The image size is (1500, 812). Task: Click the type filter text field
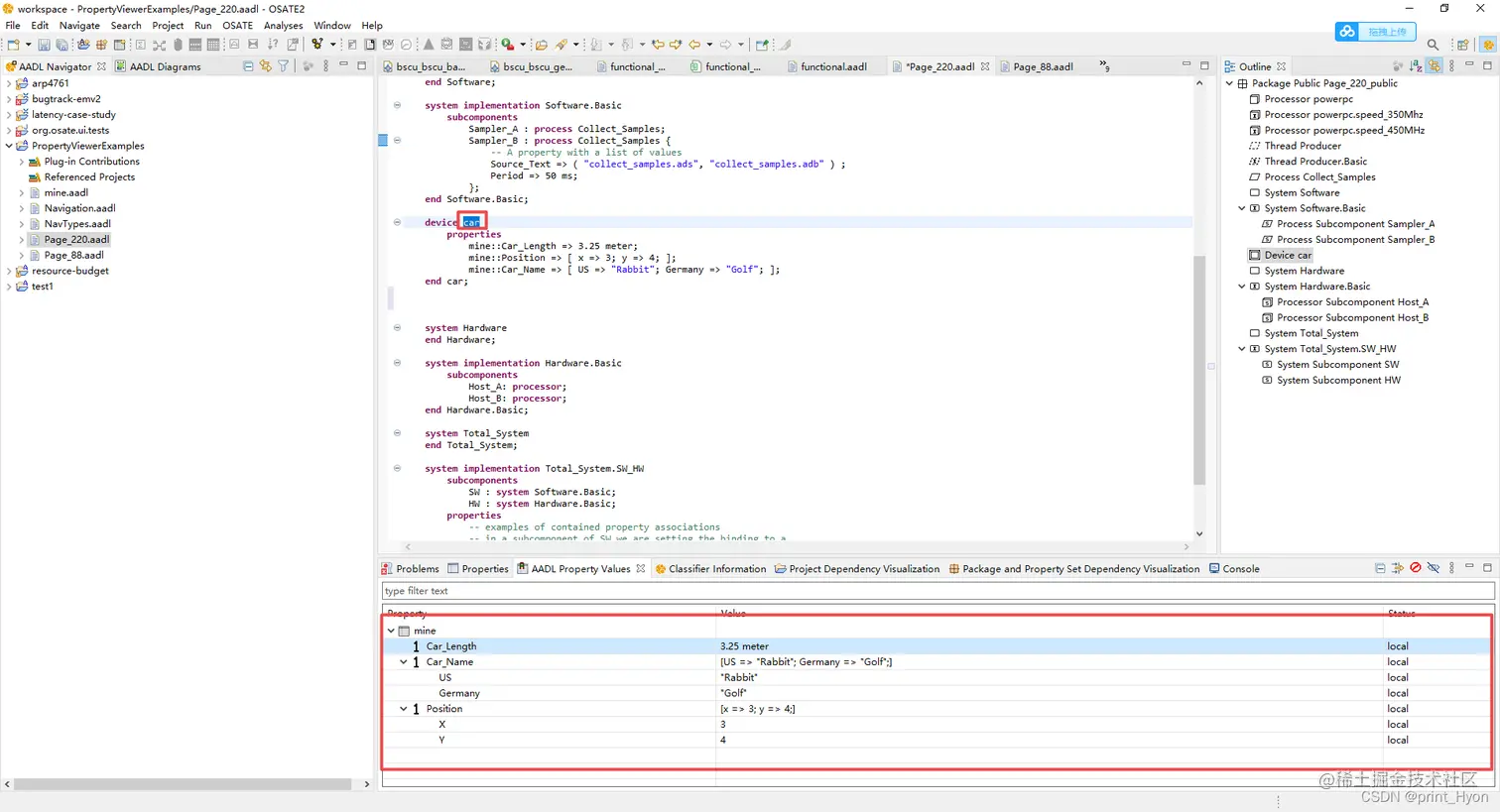tap(937, 591)
